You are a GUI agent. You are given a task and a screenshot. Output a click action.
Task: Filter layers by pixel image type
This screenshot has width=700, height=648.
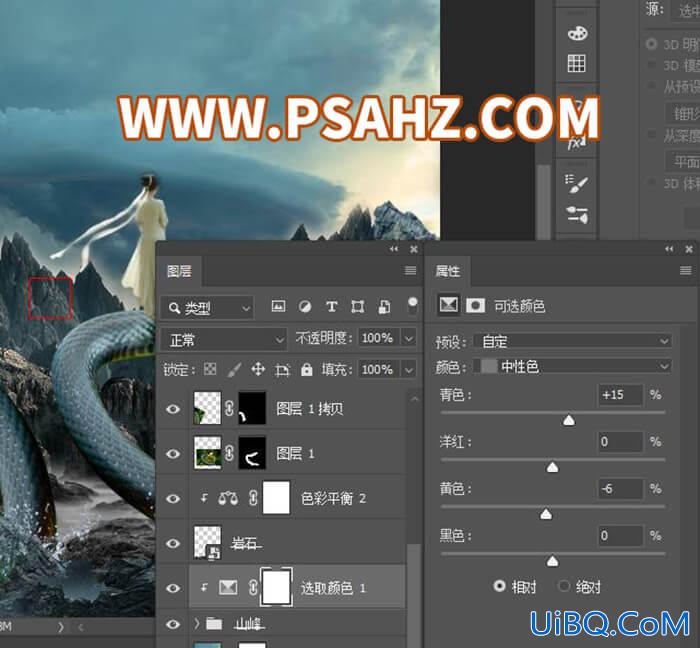[278, 307]
